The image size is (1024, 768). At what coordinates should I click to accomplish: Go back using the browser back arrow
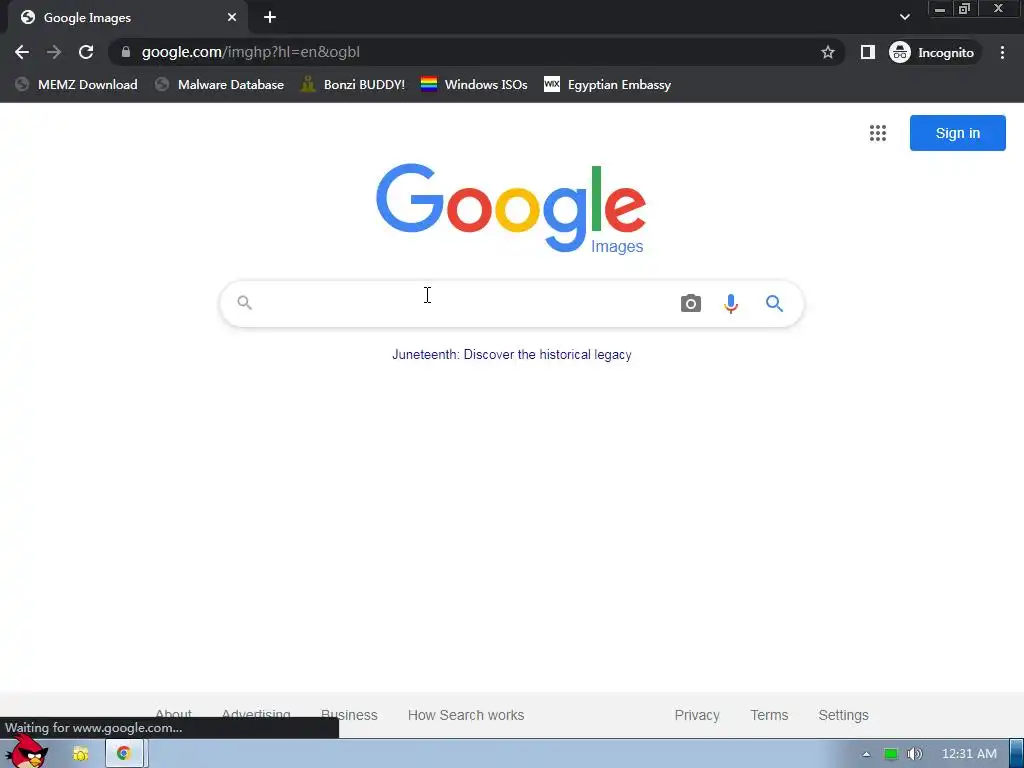tap(22, 52)
